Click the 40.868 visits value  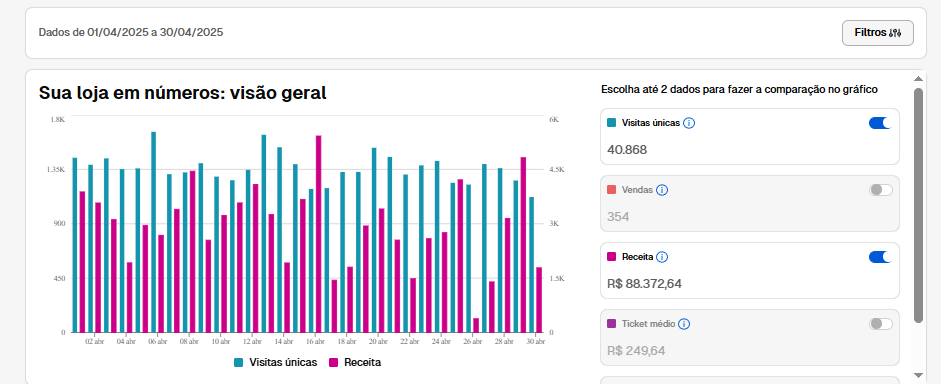pos(627,150)
